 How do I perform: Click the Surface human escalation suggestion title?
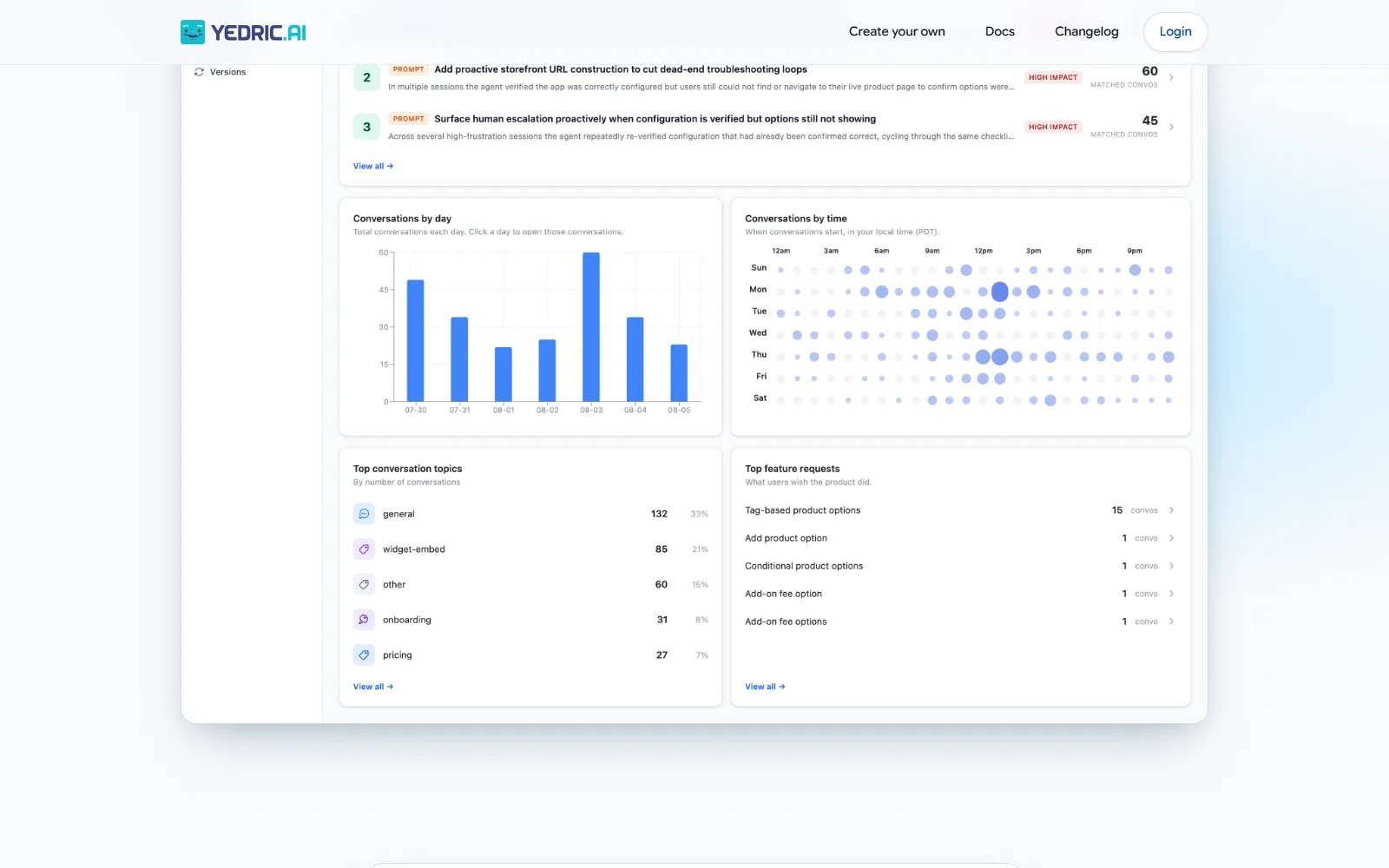[x=655, y=119]
